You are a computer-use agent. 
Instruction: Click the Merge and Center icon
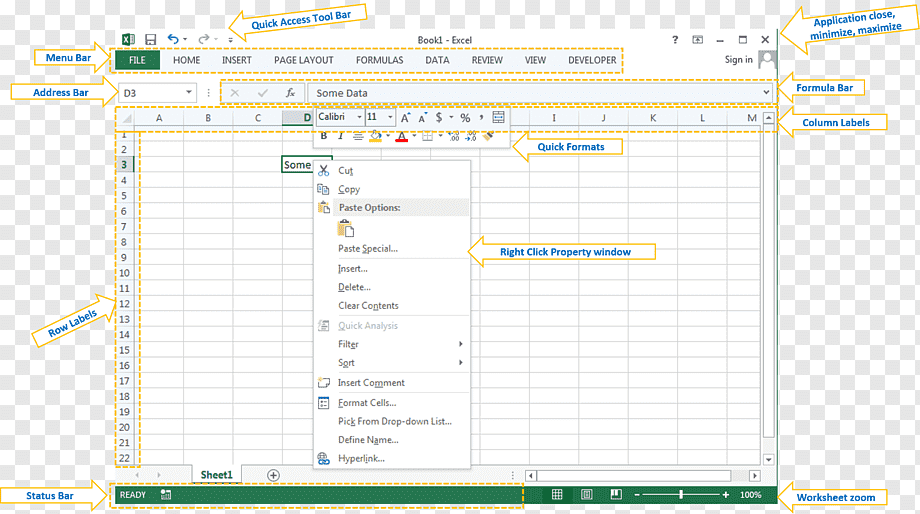pyautogui.click(x=498, y=117)
